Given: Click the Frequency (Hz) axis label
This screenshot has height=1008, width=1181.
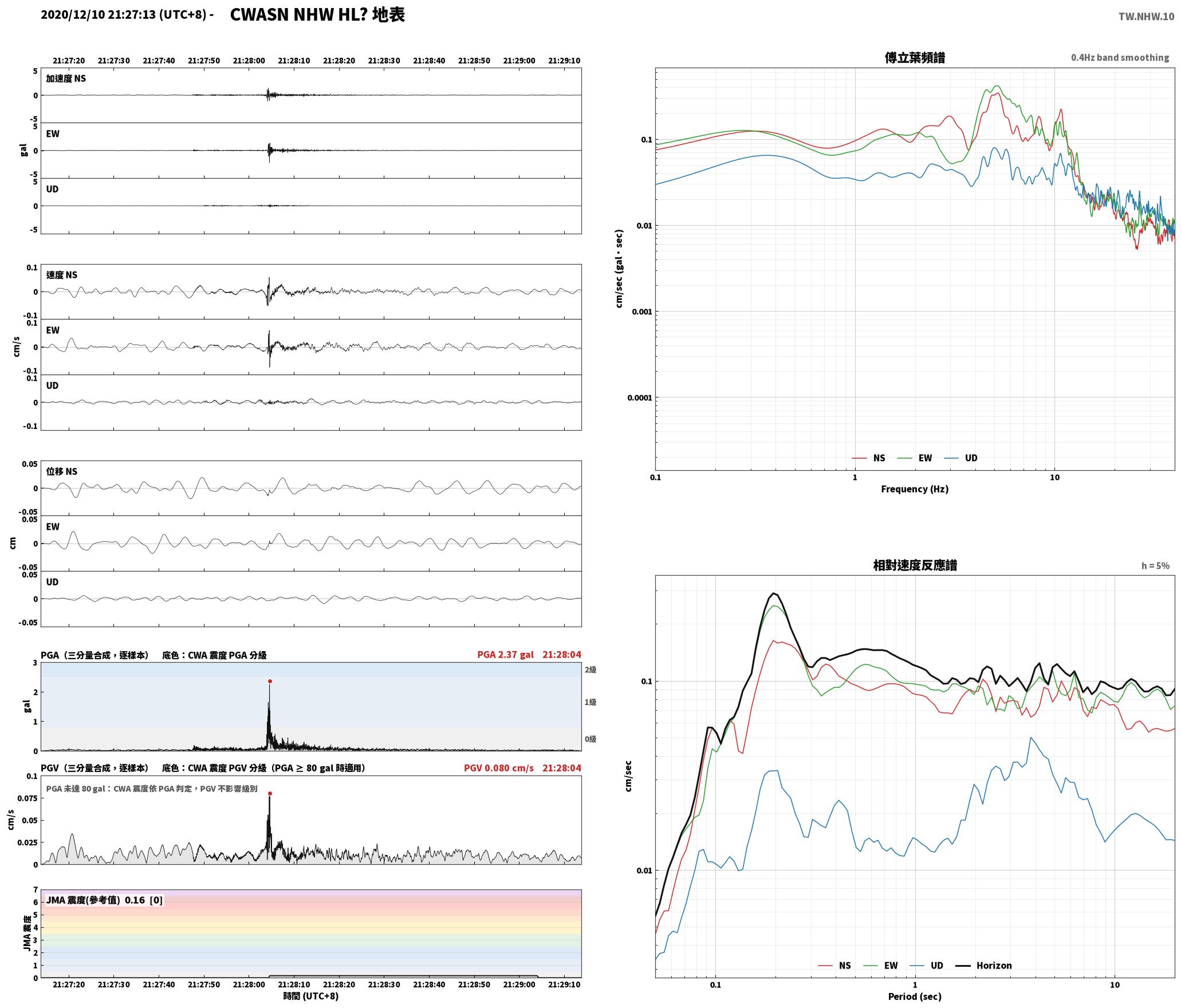Looking at the screenshot, I should (x=915, y=489).
